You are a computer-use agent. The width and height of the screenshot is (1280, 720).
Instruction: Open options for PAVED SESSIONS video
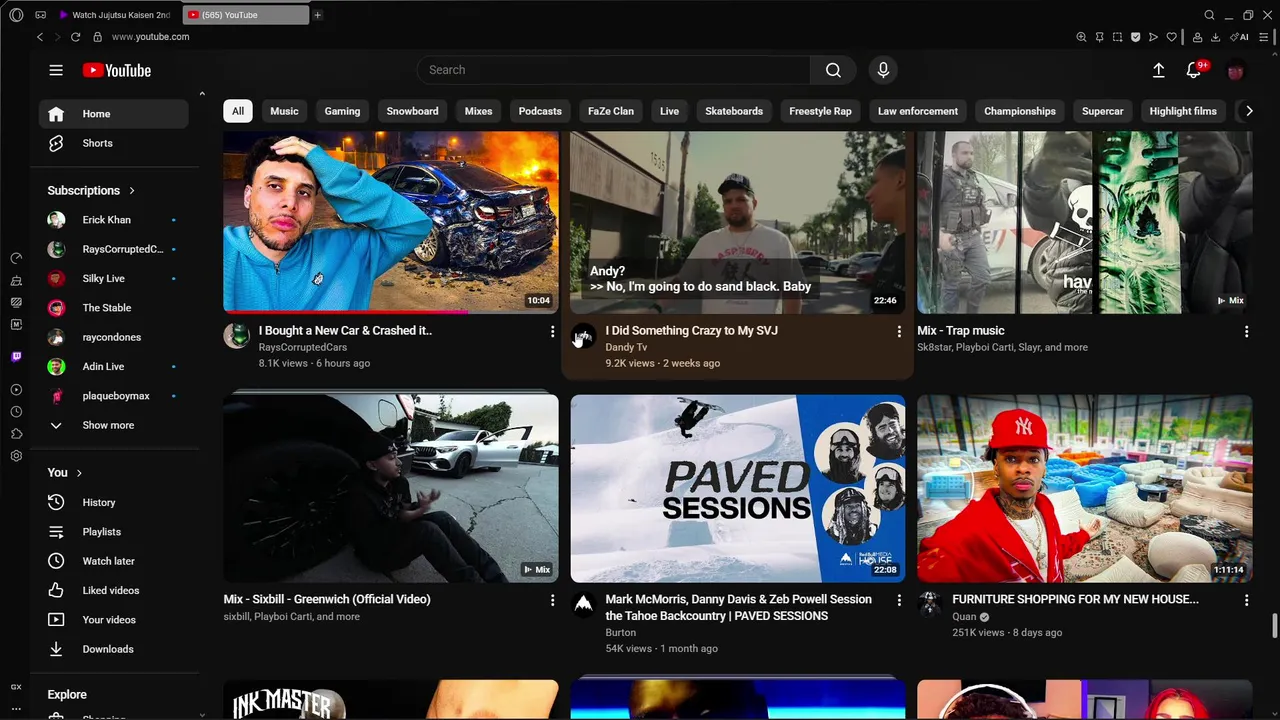pos(899,600)
